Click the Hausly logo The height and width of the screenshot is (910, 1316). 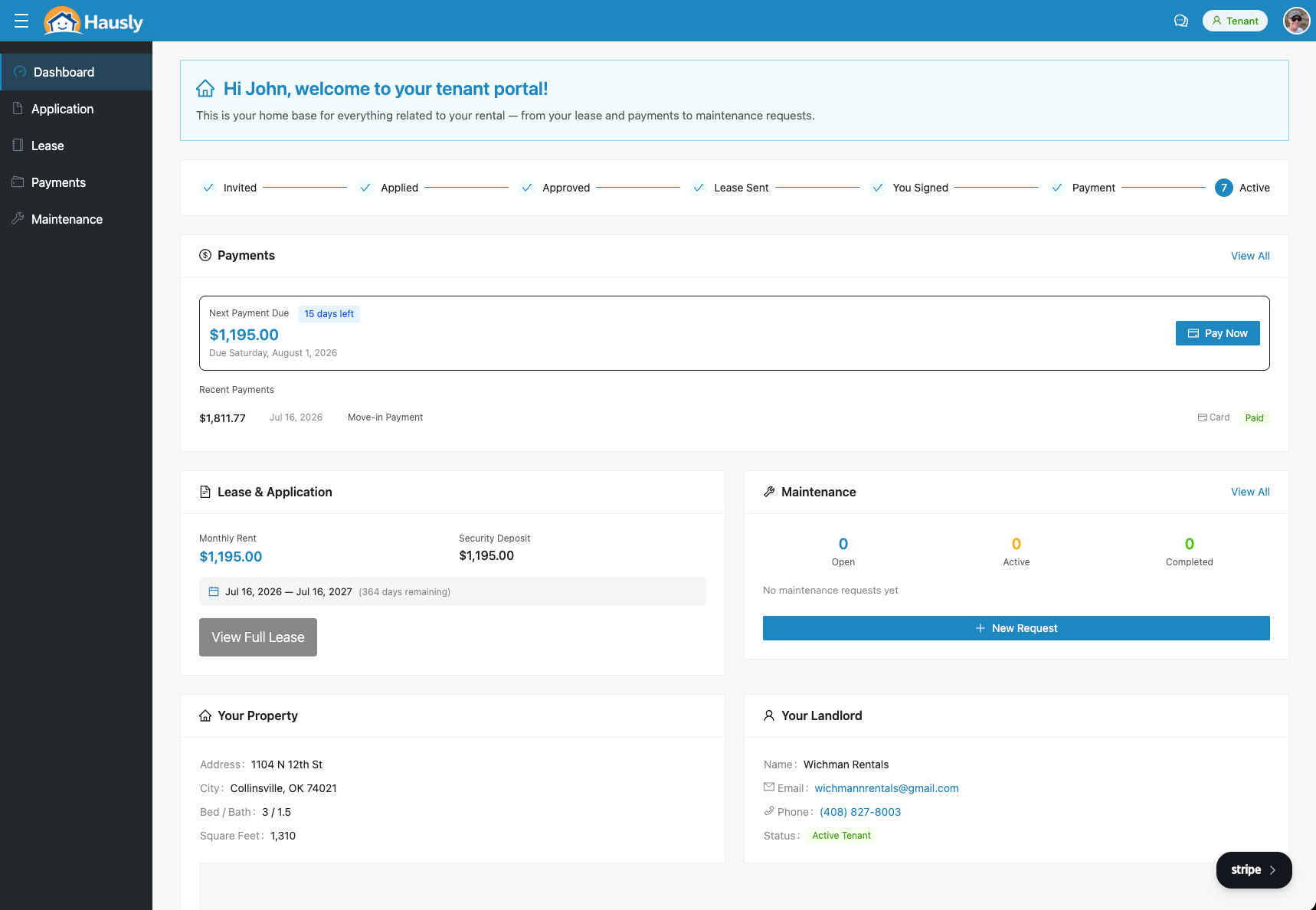(x=93, y=21)
